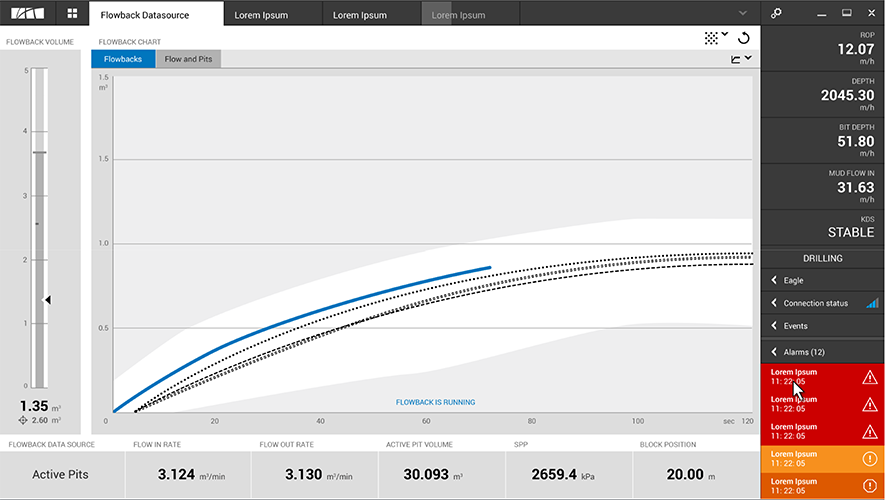The image size is (889, 500).
Task: Switch to the Flow and Pits tab
Action: (x=188, y=60)
